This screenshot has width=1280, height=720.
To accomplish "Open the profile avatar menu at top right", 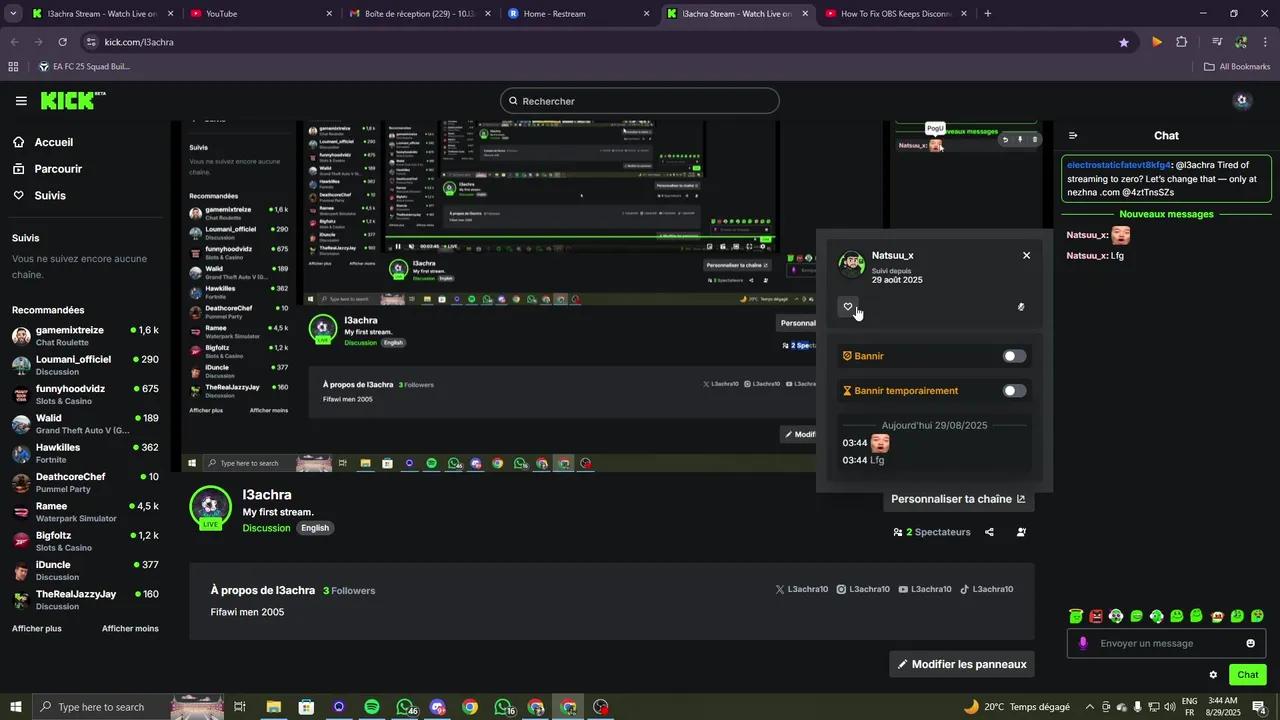I will pos(1242,100).
